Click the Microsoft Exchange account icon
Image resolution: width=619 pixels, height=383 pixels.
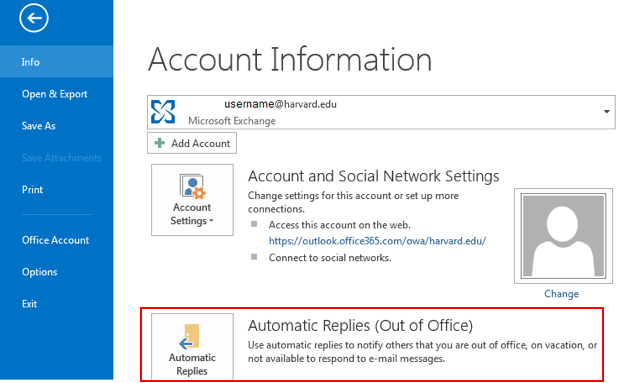coord(163,112)
